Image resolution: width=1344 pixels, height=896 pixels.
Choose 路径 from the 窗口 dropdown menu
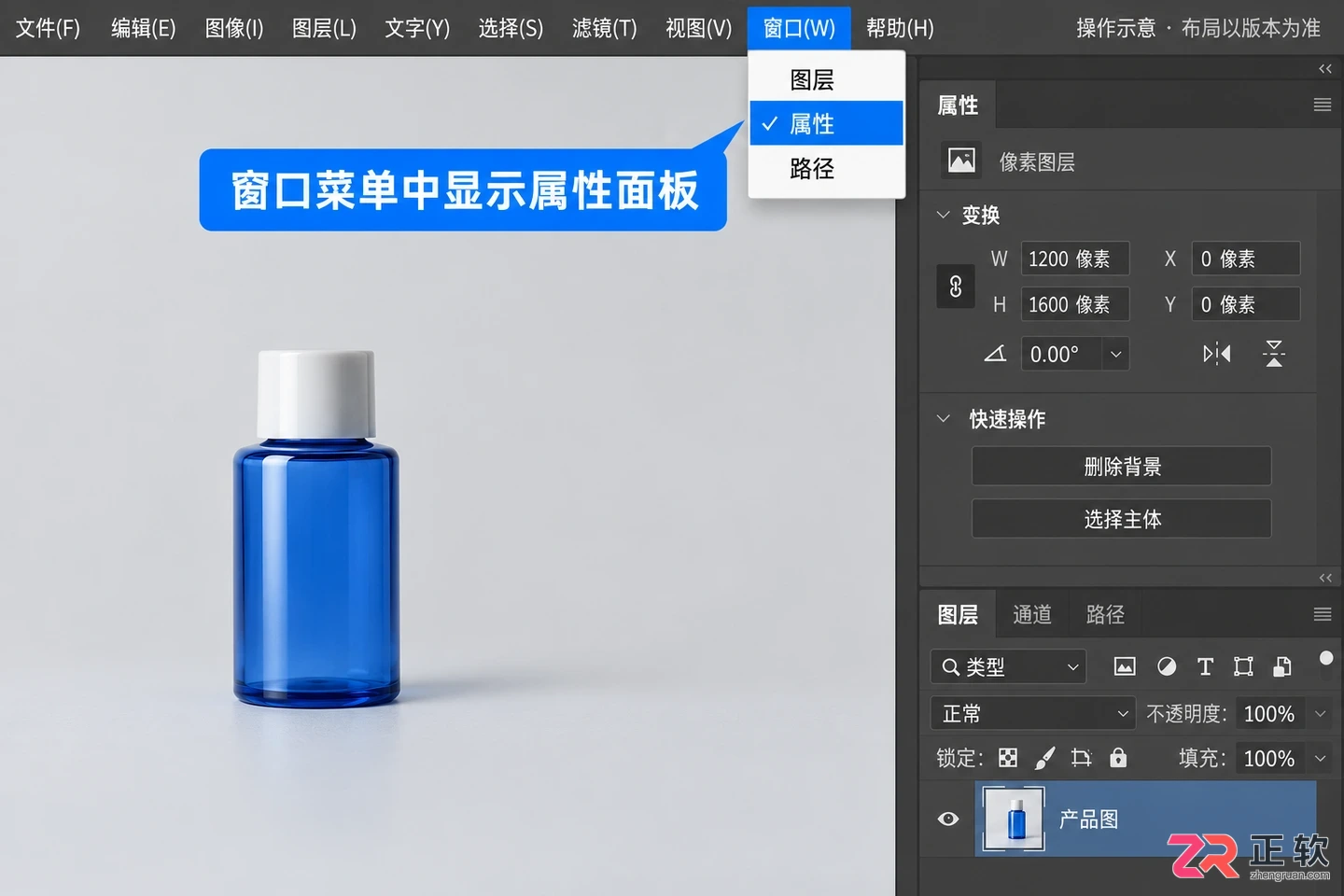[827, 168]
